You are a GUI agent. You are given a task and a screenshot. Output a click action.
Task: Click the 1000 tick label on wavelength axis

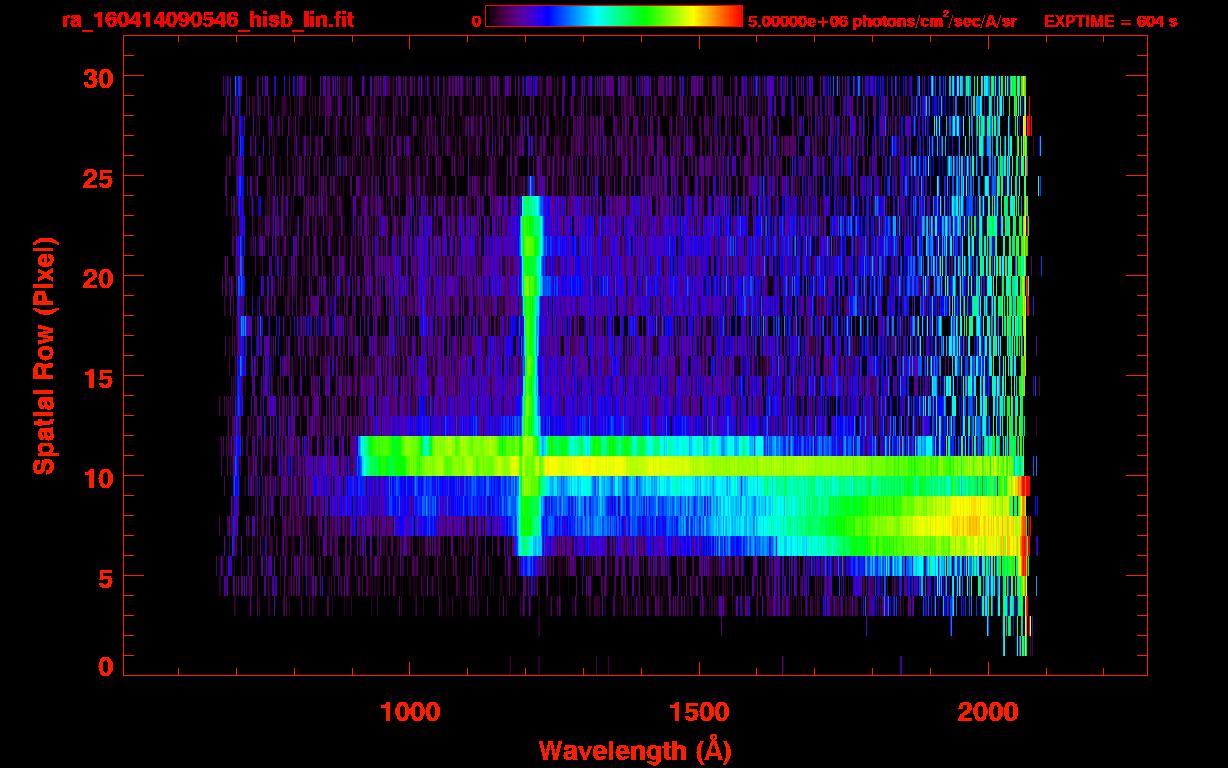click(x=409, y=711)
